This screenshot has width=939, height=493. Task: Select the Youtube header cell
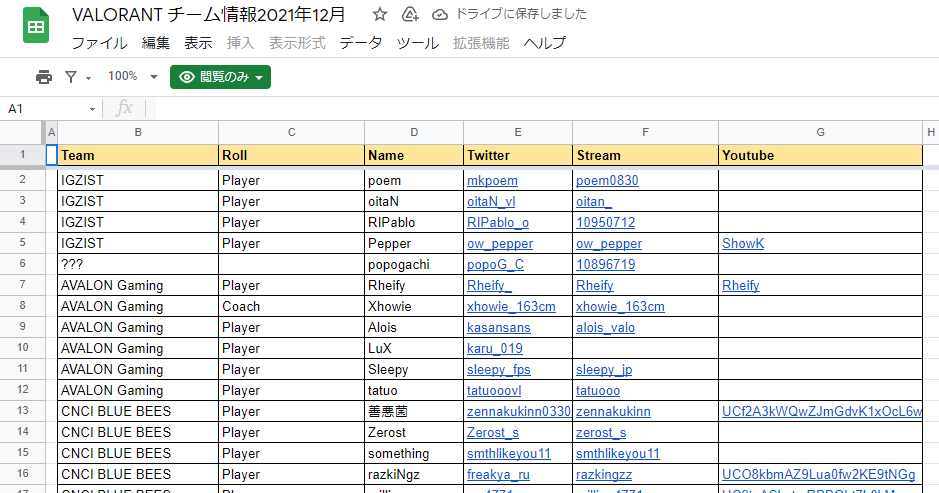(820, 155)
